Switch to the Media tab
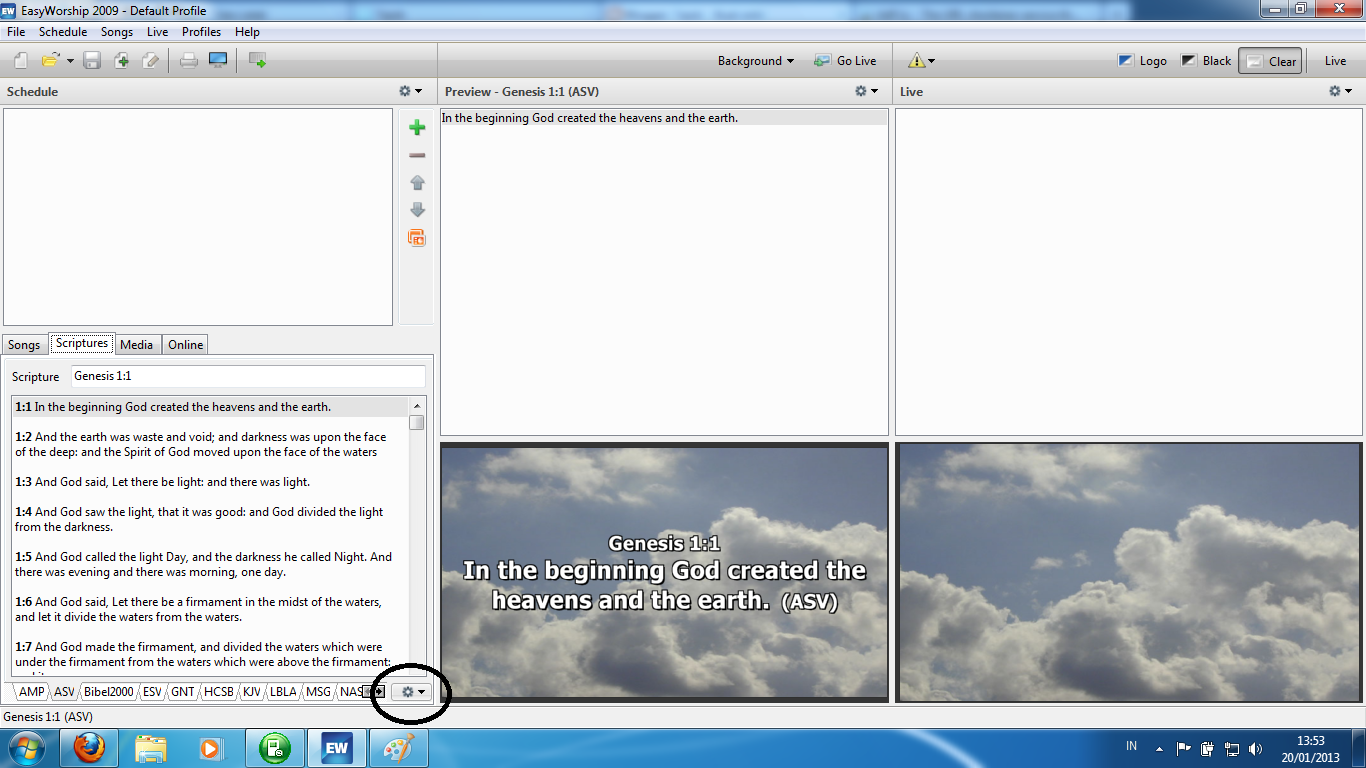 coord(136,345)
